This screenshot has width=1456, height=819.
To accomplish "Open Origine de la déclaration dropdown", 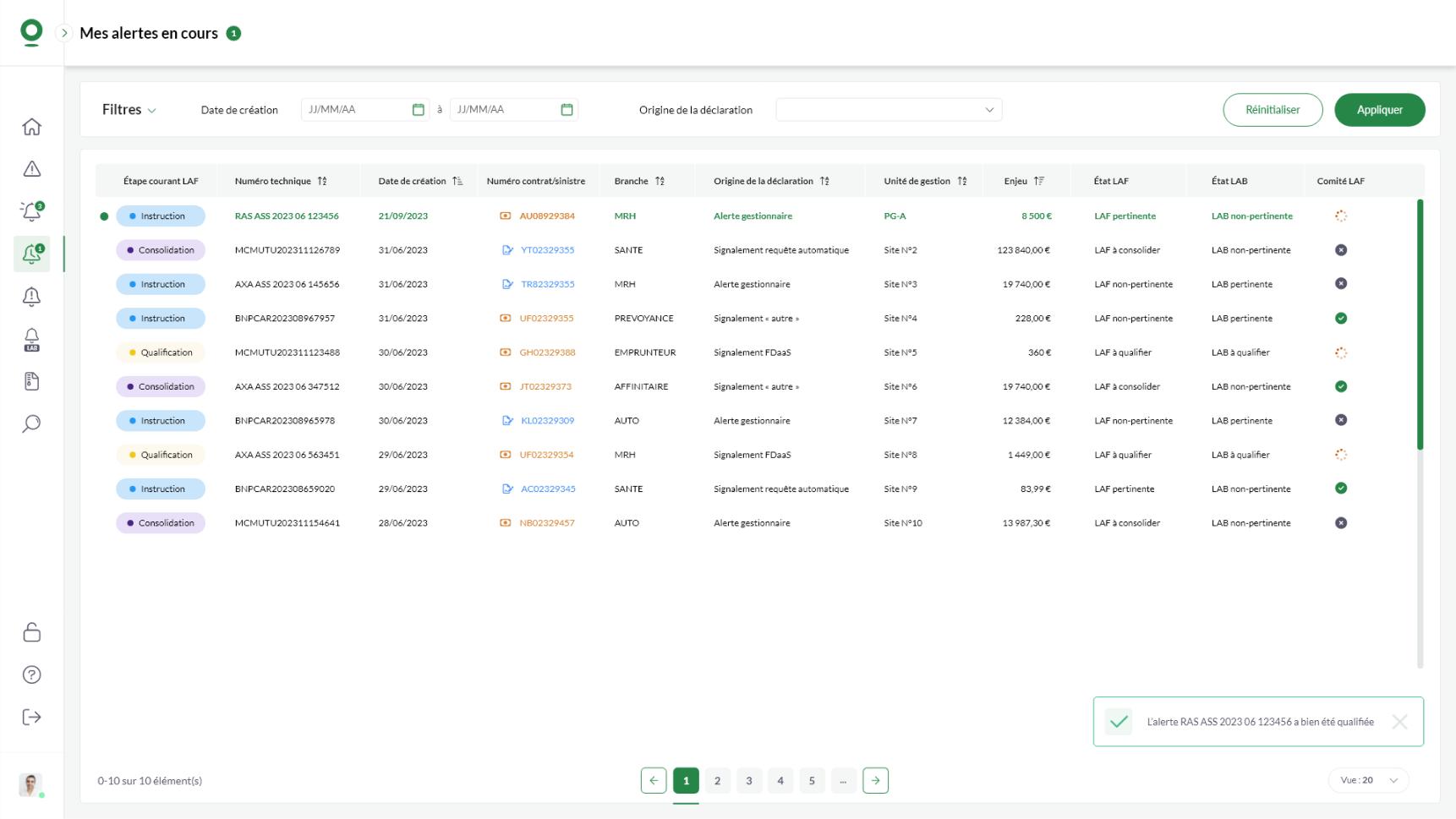I will click(889, 110).
